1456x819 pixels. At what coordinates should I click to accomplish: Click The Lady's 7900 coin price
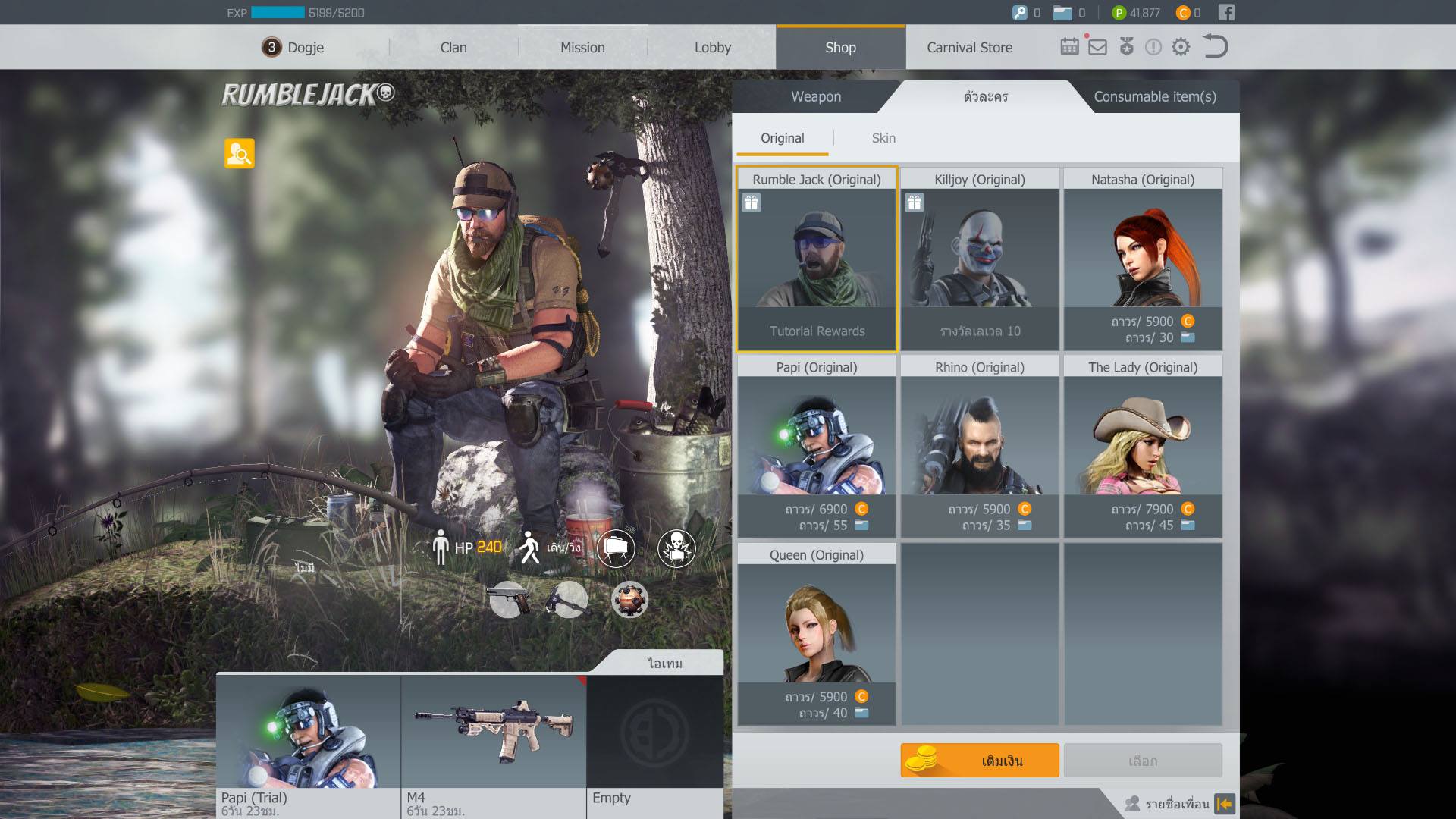(x=1152, y=509)
